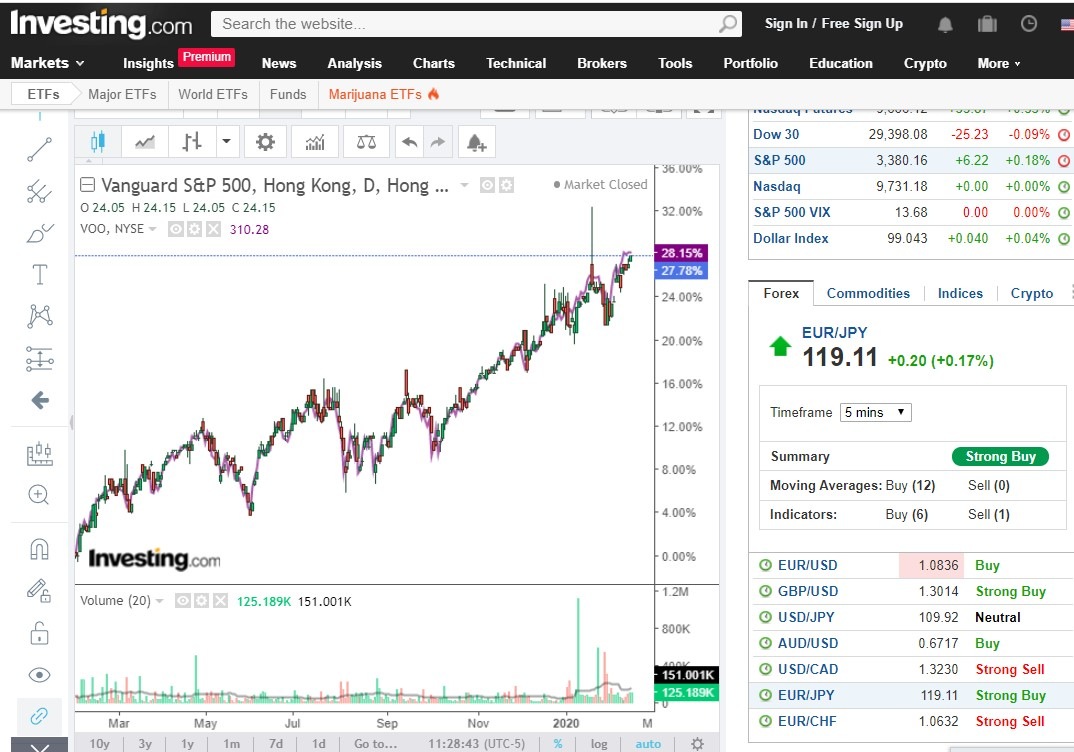Screen dimensions: 1074x752
Task: Select the pitchfork drawing tool
Action: tap(40, 192)
